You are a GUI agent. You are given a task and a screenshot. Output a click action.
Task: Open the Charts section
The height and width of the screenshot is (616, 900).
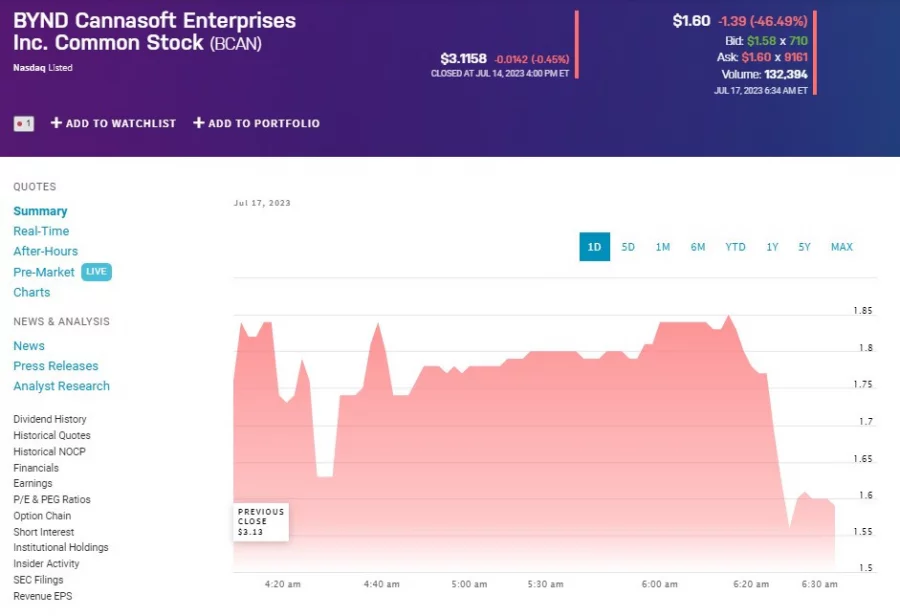pos(31,292)
